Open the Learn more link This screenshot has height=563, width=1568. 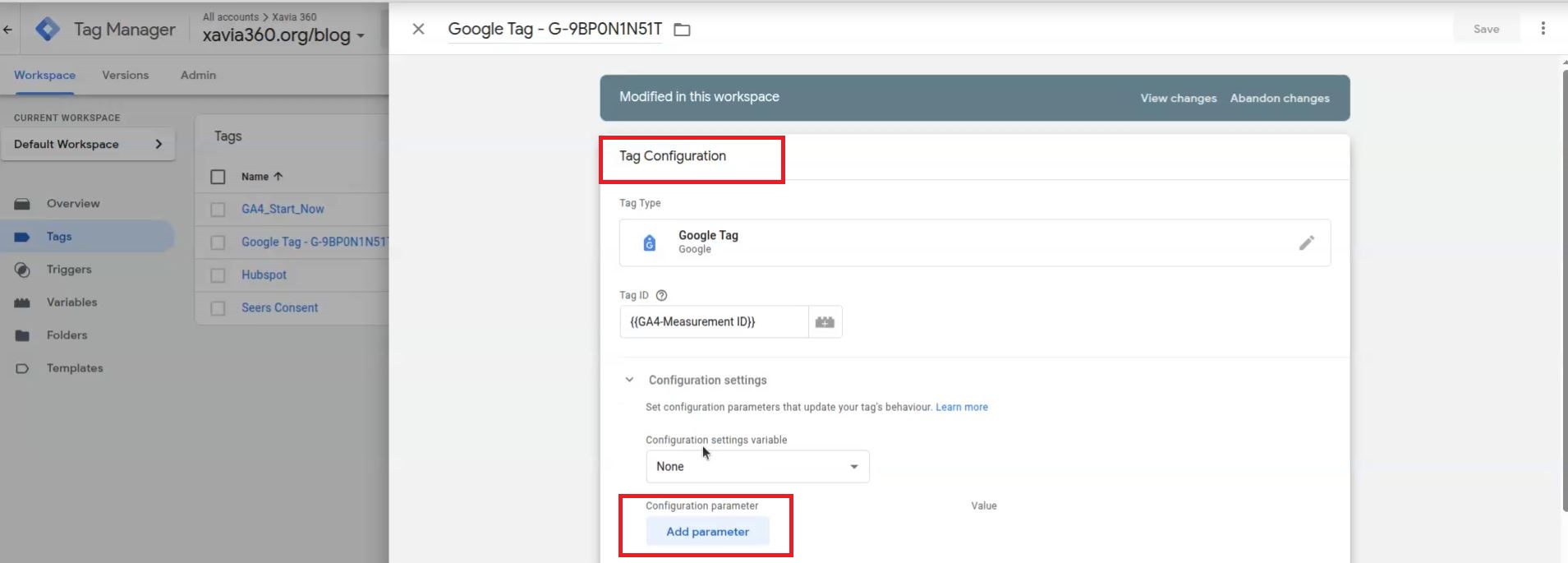click(962, 407)
